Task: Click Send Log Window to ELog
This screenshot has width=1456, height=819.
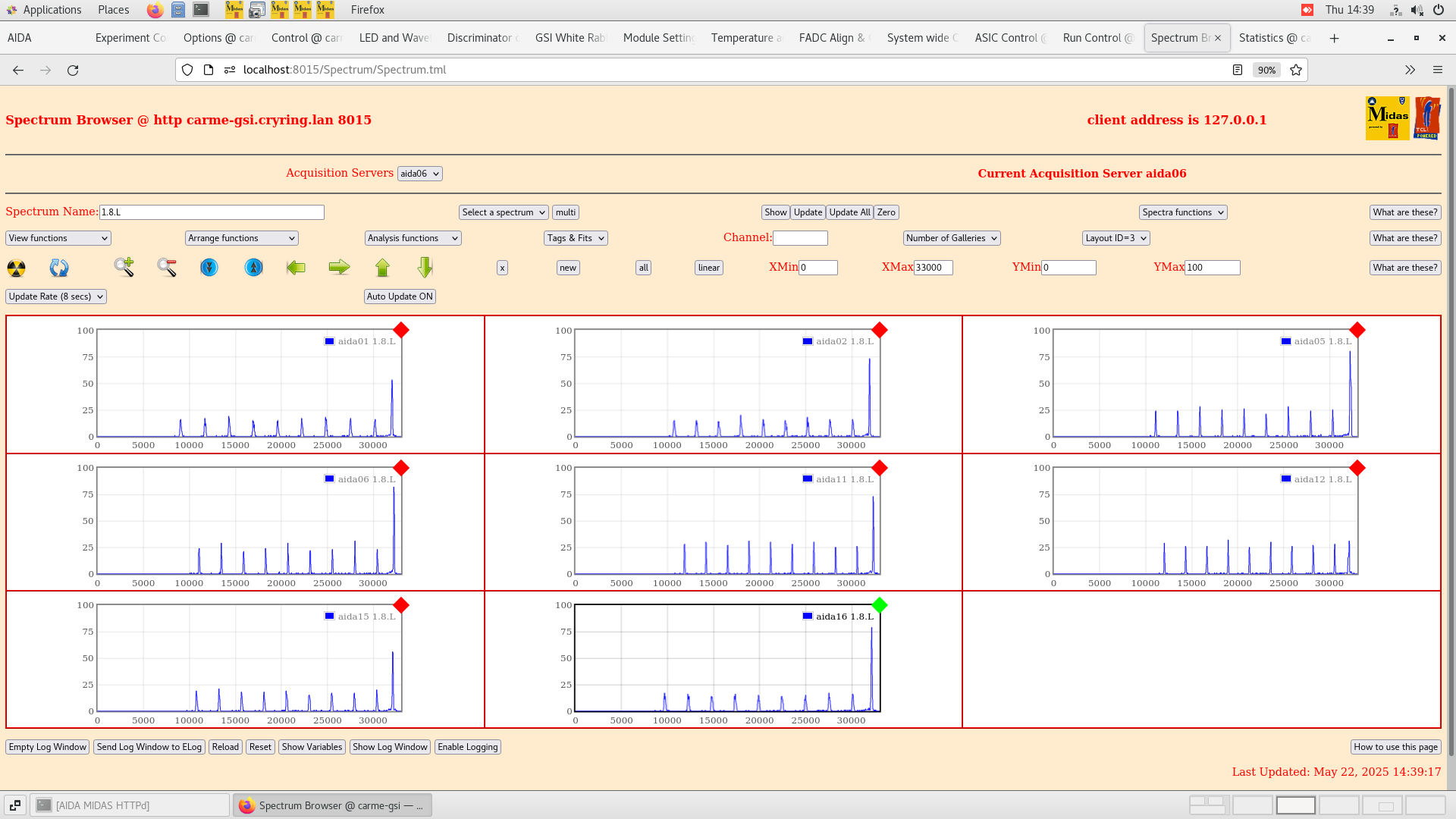Action: click(x=149, y=747)
